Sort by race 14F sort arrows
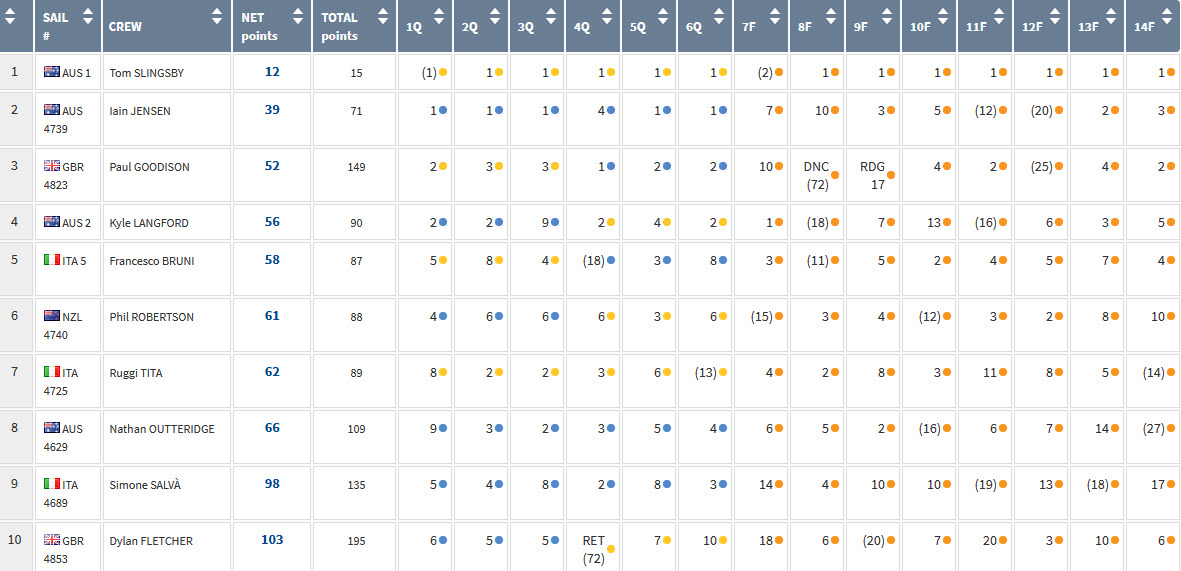The width and height of the screenshot is (1181, 571). (x=1167, y=16)
